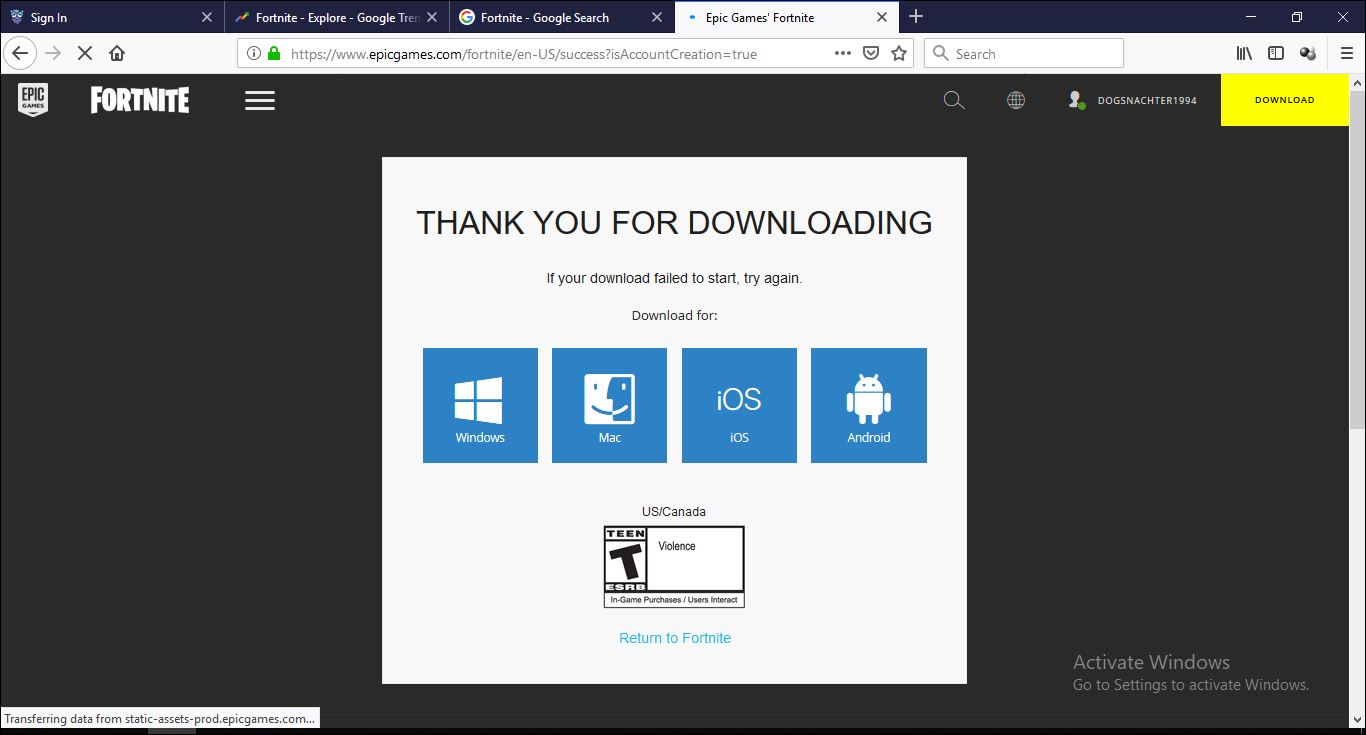The height and width of the screenshot is (735, 1366).
Task: Close the Sign In tab
Action: tap(207, 17)
